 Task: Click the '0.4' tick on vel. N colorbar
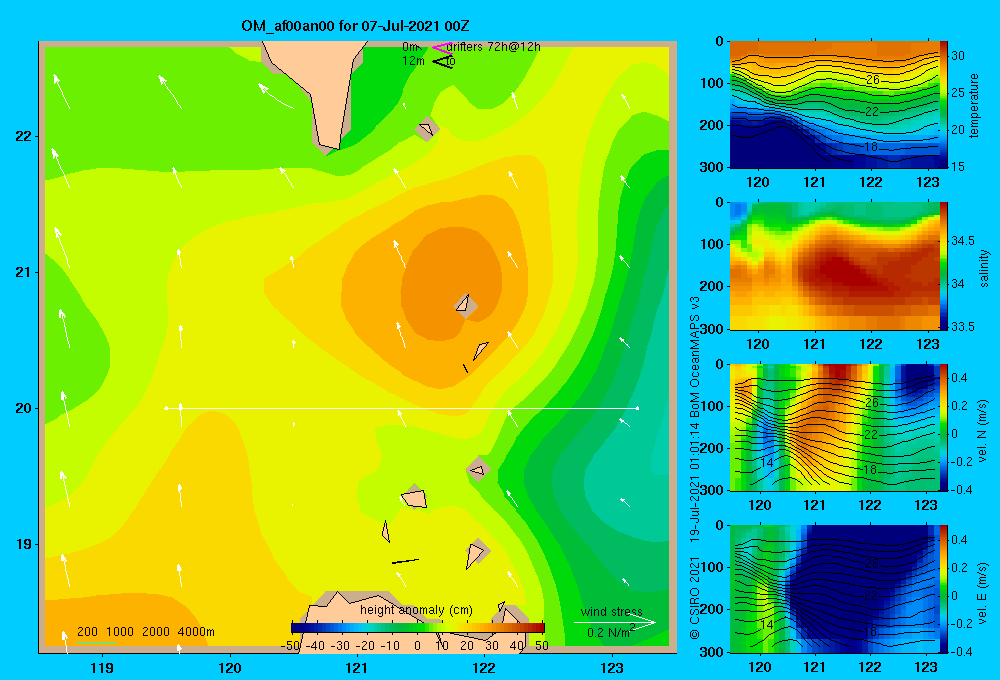[x=959, y=378]
